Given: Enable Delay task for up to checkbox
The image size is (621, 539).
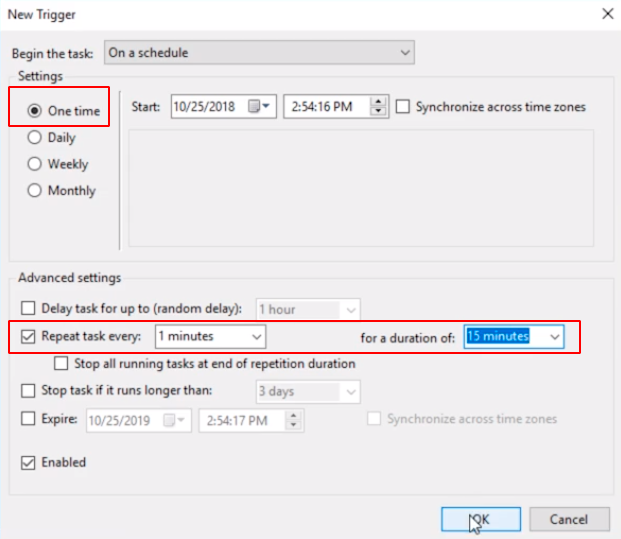Looking at the screenshot, I should [x=28, y=308].
